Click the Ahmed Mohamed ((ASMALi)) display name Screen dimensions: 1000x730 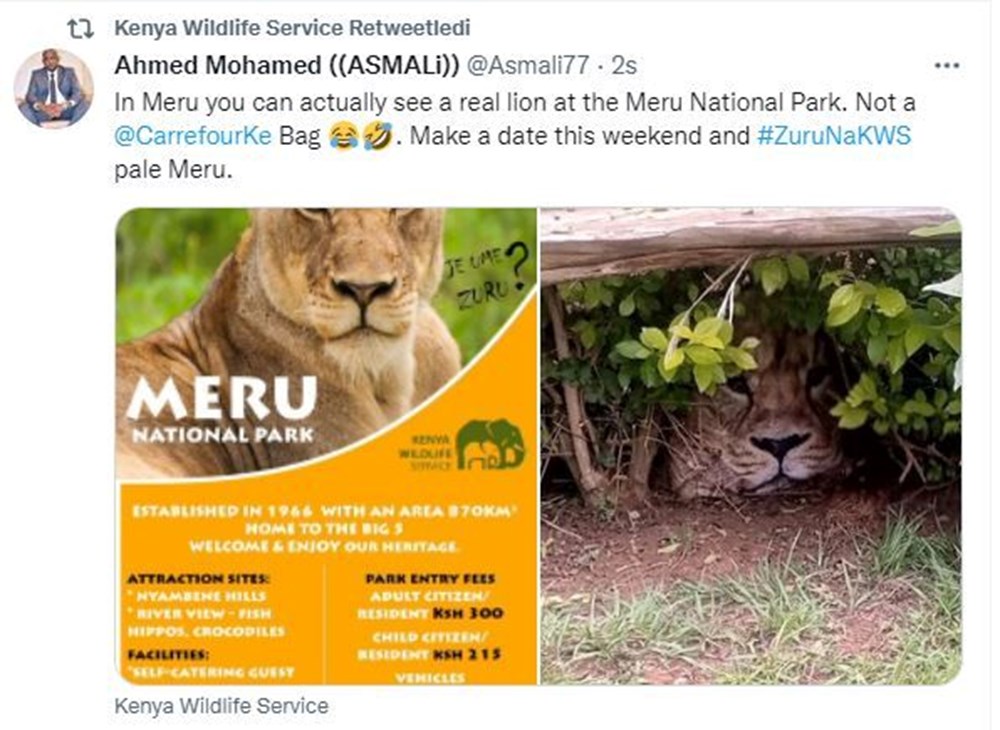[x=287, y=65]
